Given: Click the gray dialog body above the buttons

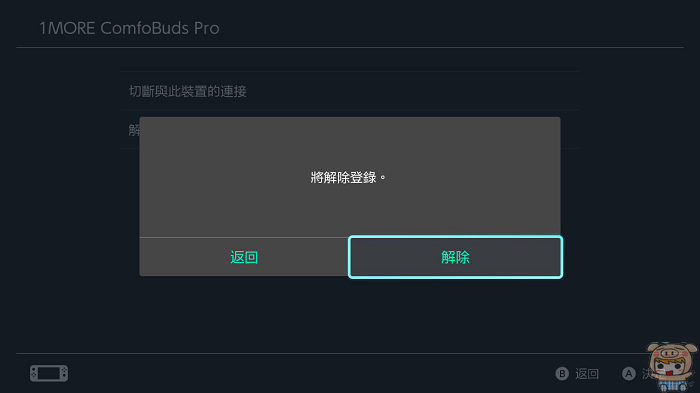Looking at the screenshot, I should tap(350, 177).
